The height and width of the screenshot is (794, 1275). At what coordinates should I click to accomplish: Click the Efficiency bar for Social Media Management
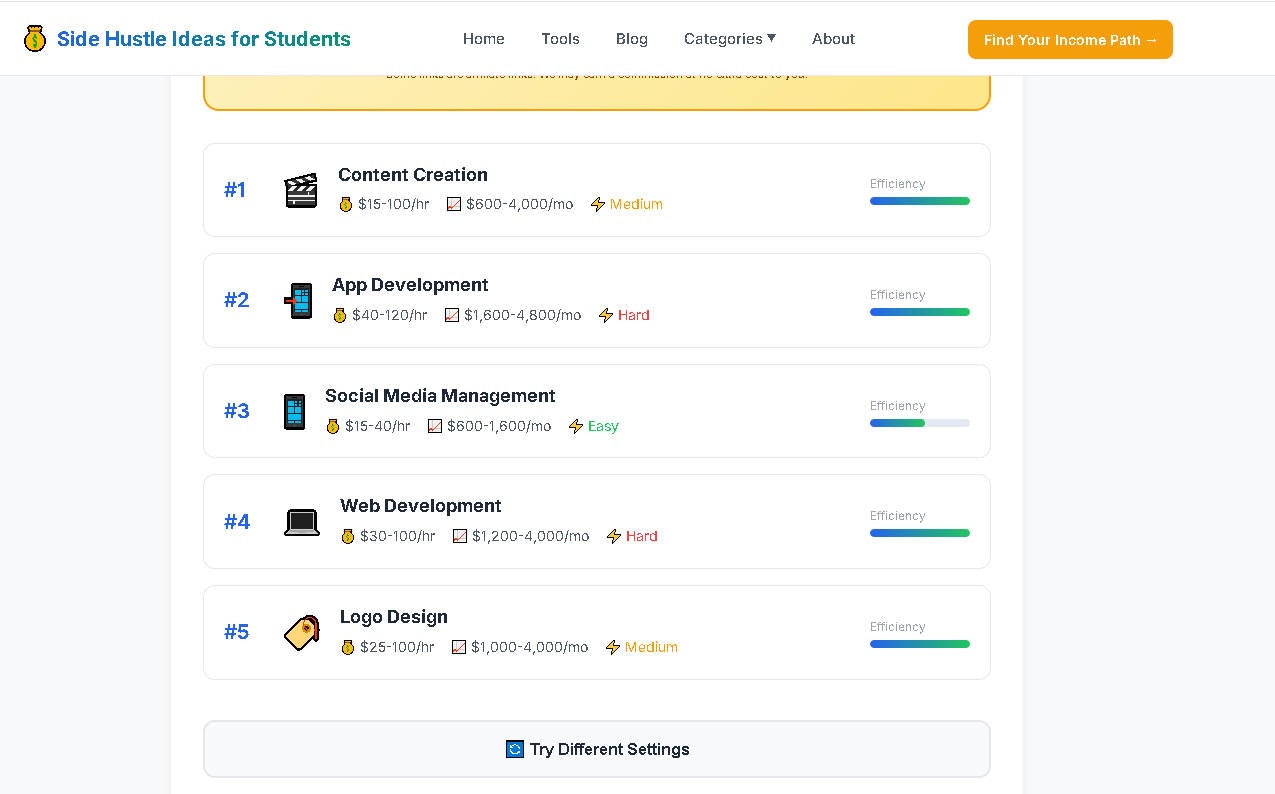pos(919,422)
